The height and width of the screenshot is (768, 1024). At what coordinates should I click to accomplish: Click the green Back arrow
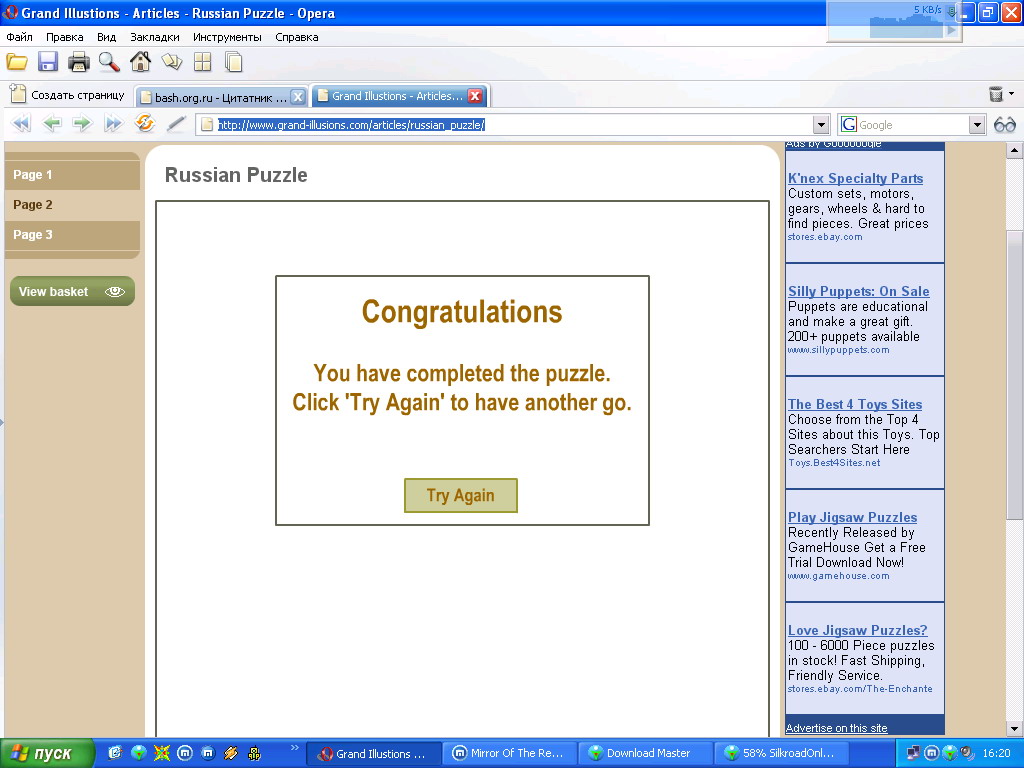click(x=52, y=124)
